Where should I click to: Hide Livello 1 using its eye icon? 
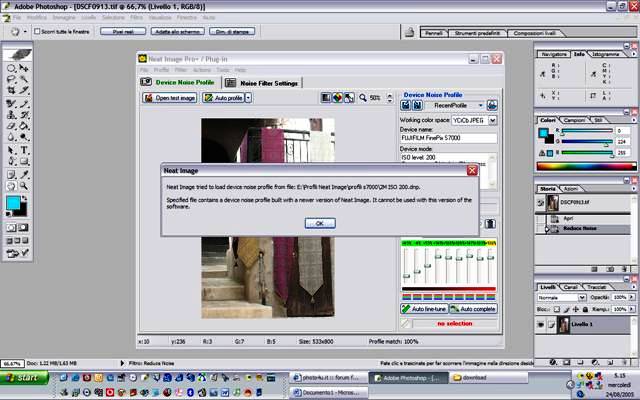[541, 325]
